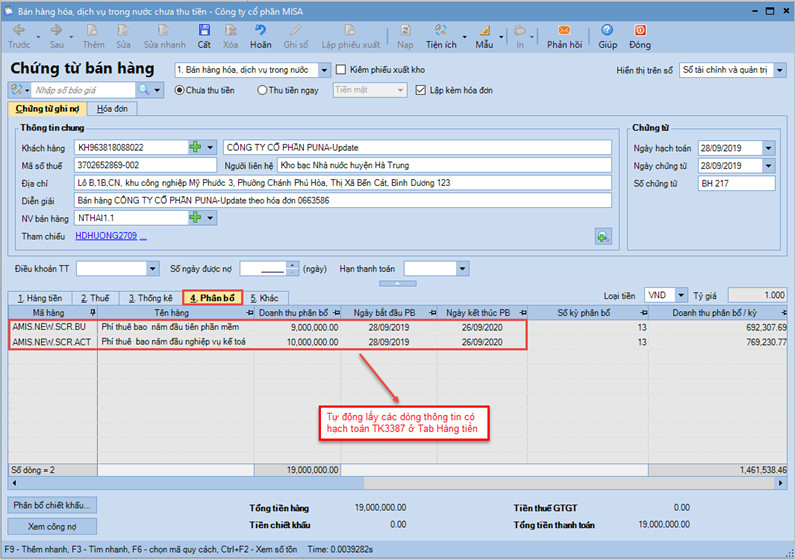Select Thu tiền ngay radio option
This screenshot has width=795, height=559.
[x=262, y=90]
